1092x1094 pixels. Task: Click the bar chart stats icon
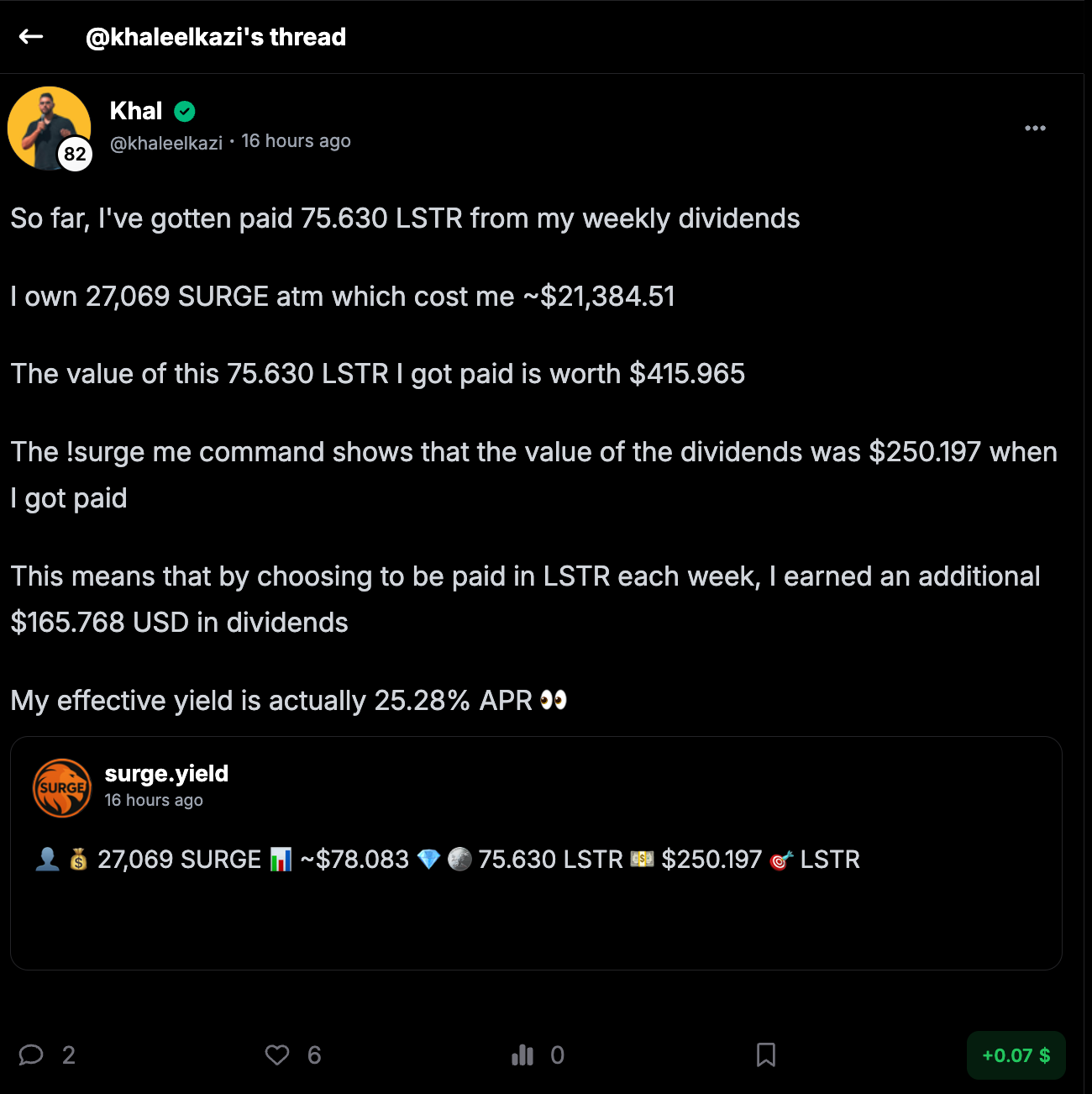coord(522,1055)
